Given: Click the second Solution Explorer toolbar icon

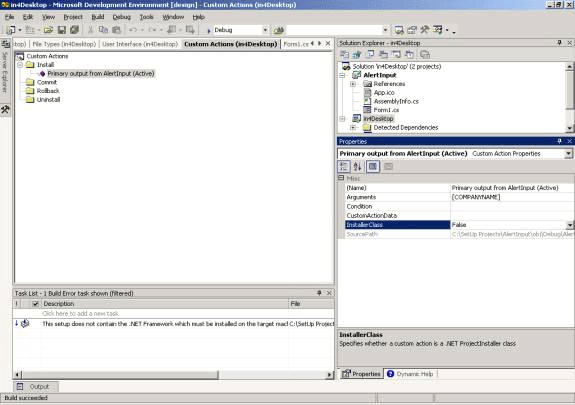Looking at the screenshot, I should click(357, 55).
